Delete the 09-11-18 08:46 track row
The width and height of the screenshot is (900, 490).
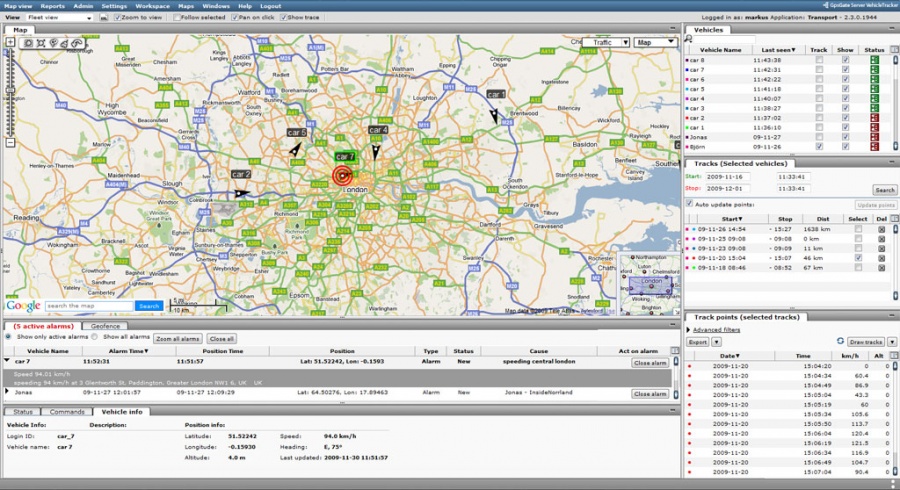click(x=882, y=268)
